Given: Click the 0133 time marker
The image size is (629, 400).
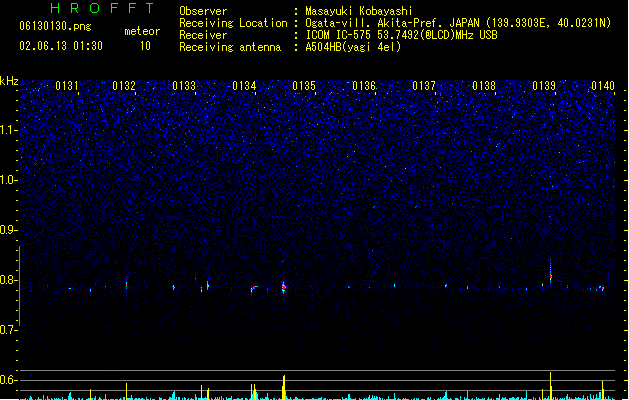Looking at the screenshot, I should (x=184, y=86).
